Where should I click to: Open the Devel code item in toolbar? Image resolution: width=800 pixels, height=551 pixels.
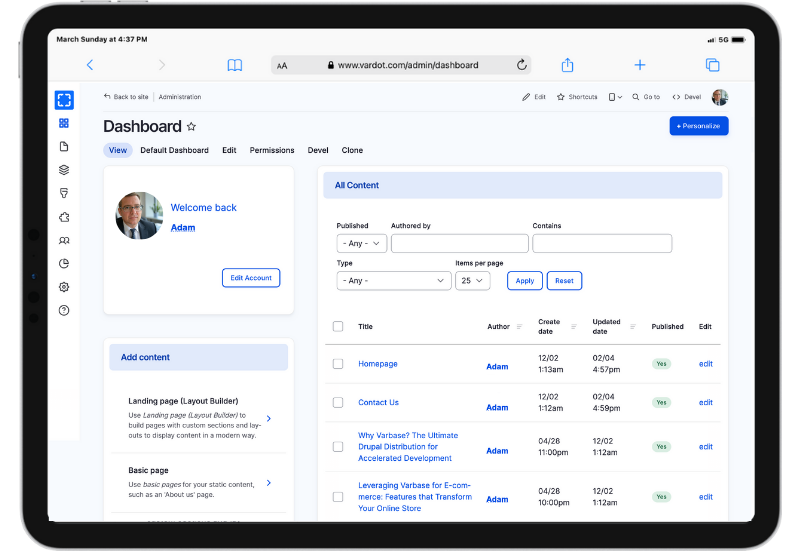pyautogui.click(x=687, y=97)
